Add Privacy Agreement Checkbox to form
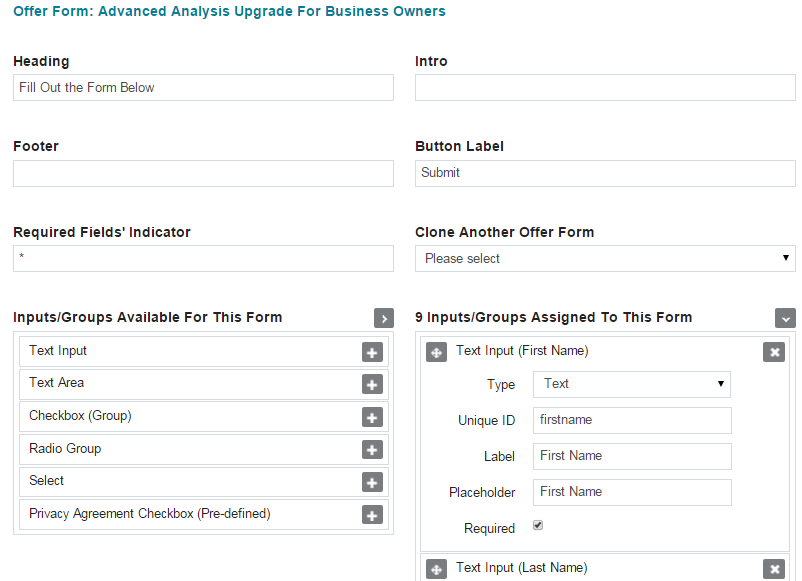The height and width of the screenshot is (581, 802). tap(372, 515)
